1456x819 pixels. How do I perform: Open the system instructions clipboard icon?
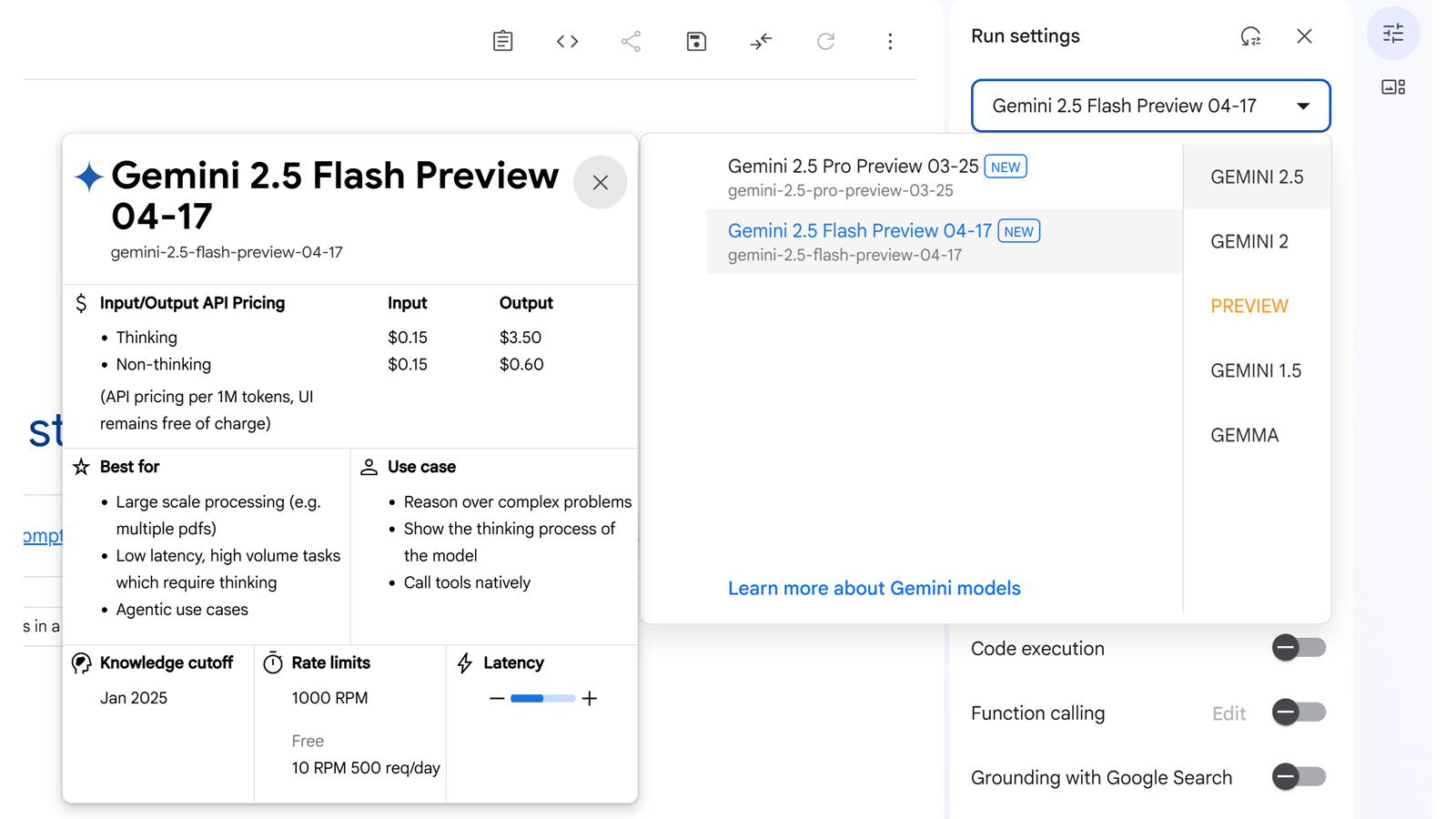click(x=502, y=41)
